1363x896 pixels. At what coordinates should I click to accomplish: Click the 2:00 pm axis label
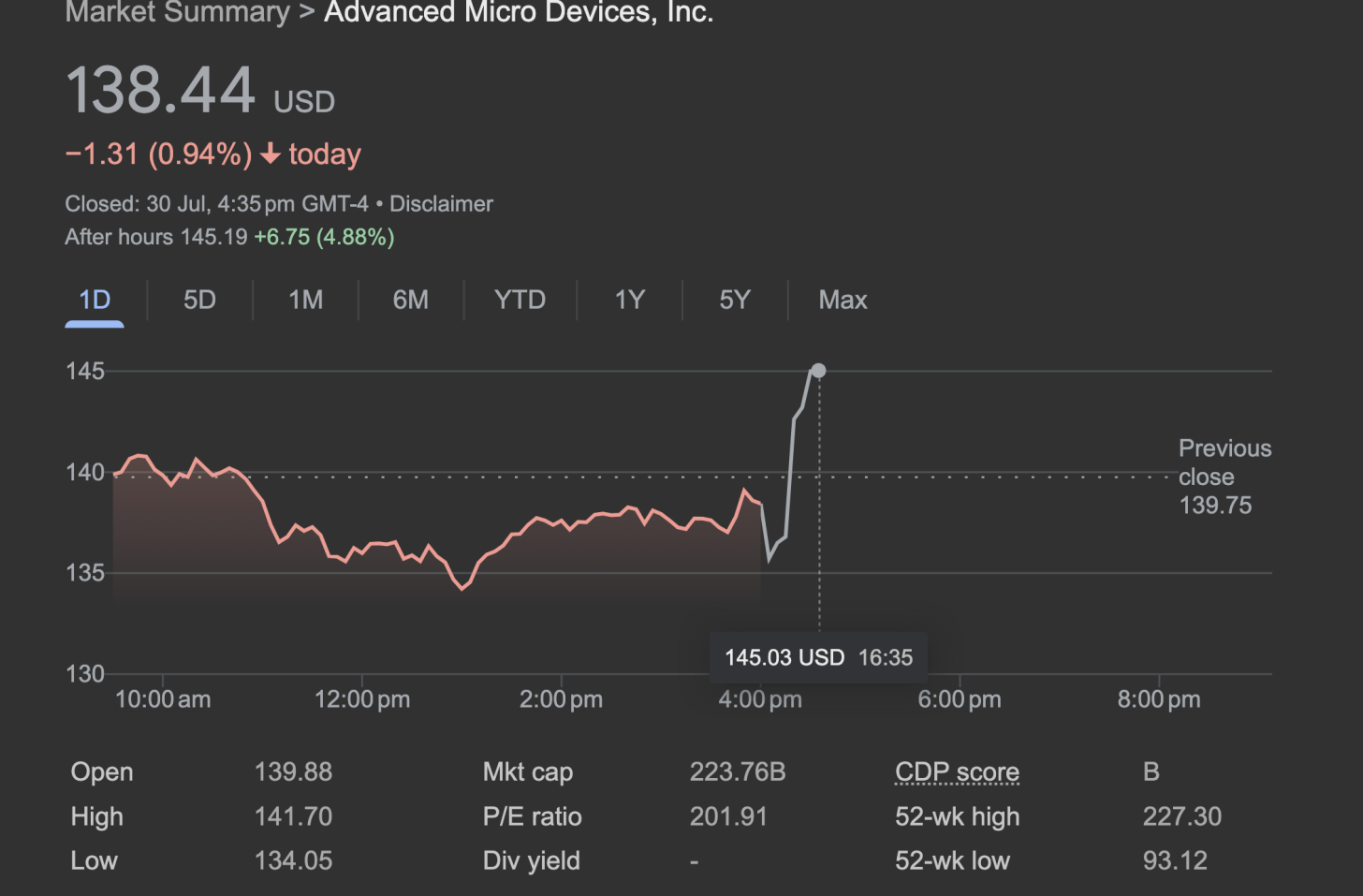coord(561,699)
